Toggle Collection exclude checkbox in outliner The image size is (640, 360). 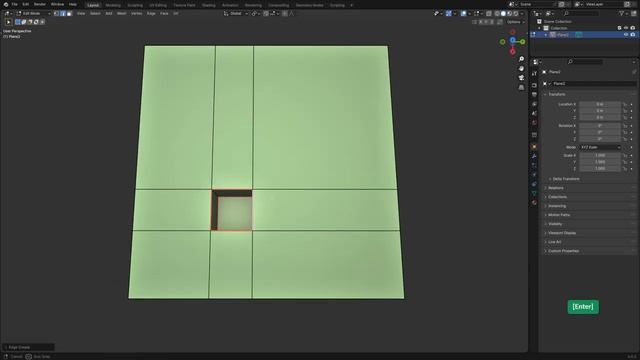click(619, 28)
